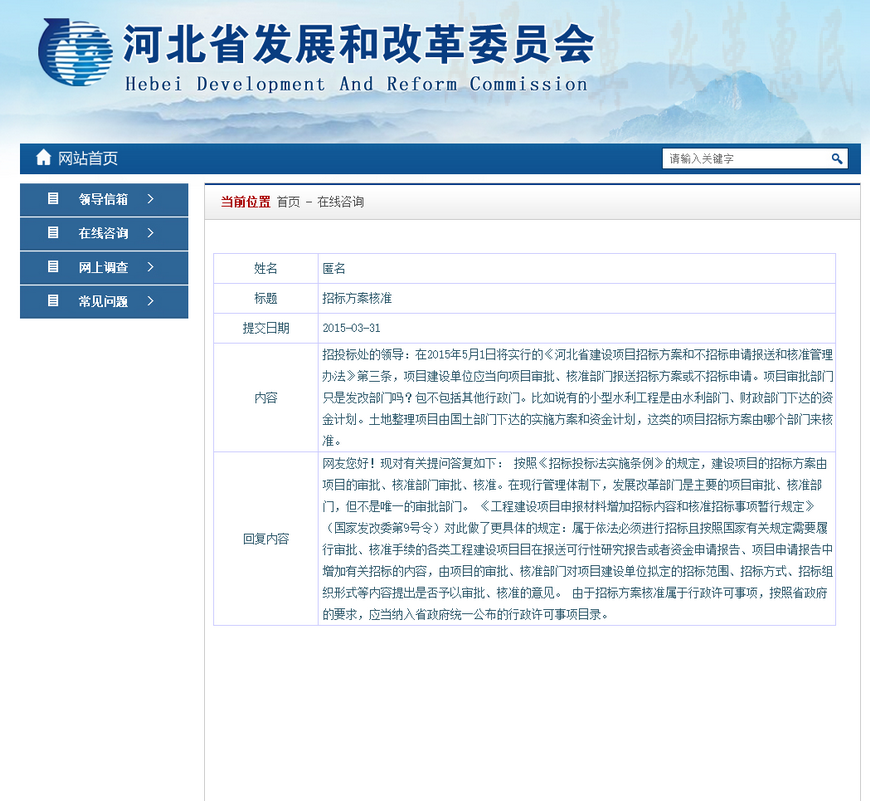Click the 标题 row label
Screen dimensions: 870x801
pos(266,298)
